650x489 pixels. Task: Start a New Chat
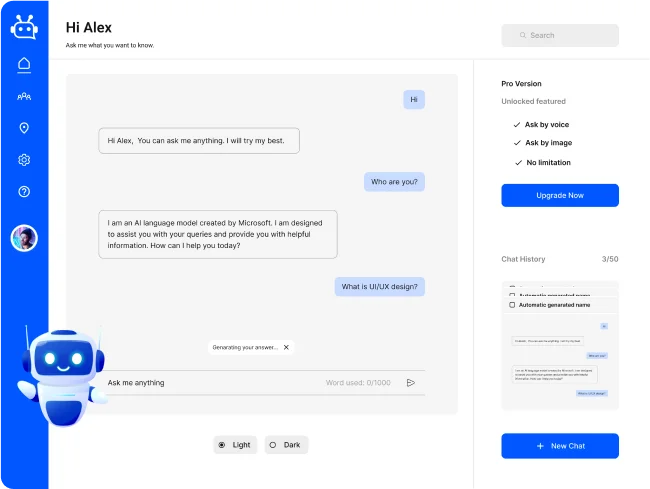click(x=560, y=446)
